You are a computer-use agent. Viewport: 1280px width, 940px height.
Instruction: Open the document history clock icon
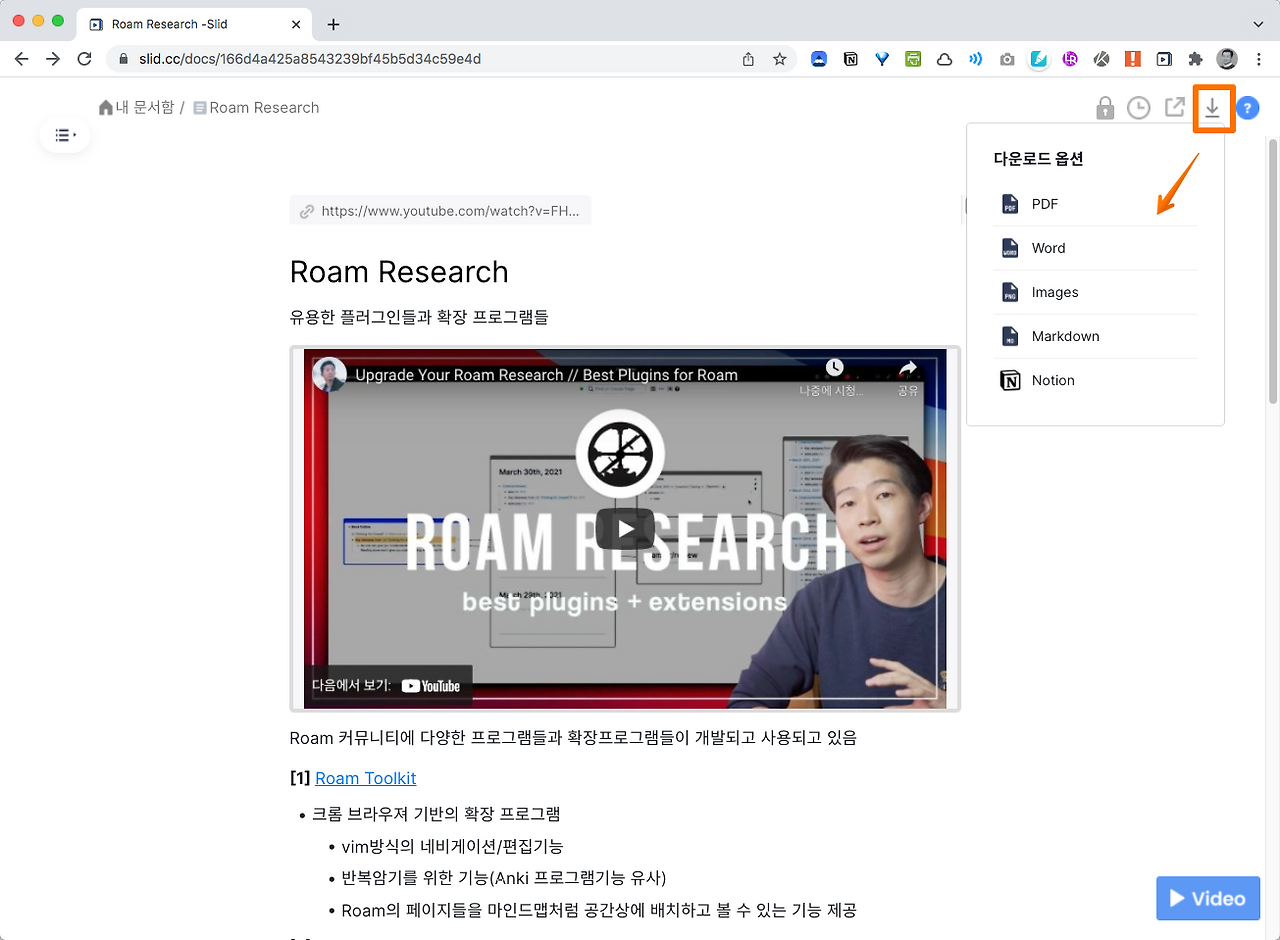click(1138, 108)
